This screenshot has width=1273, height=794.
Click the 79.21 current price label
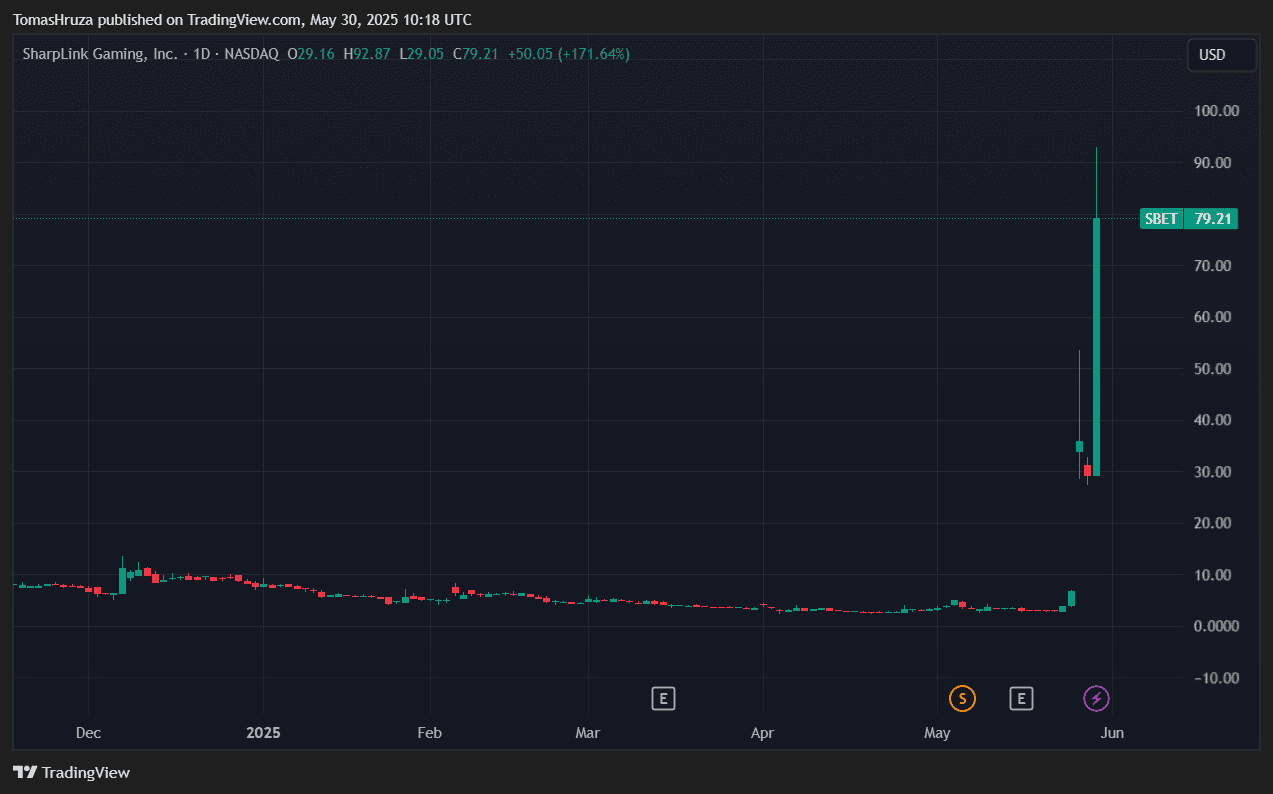(1211, 219)
